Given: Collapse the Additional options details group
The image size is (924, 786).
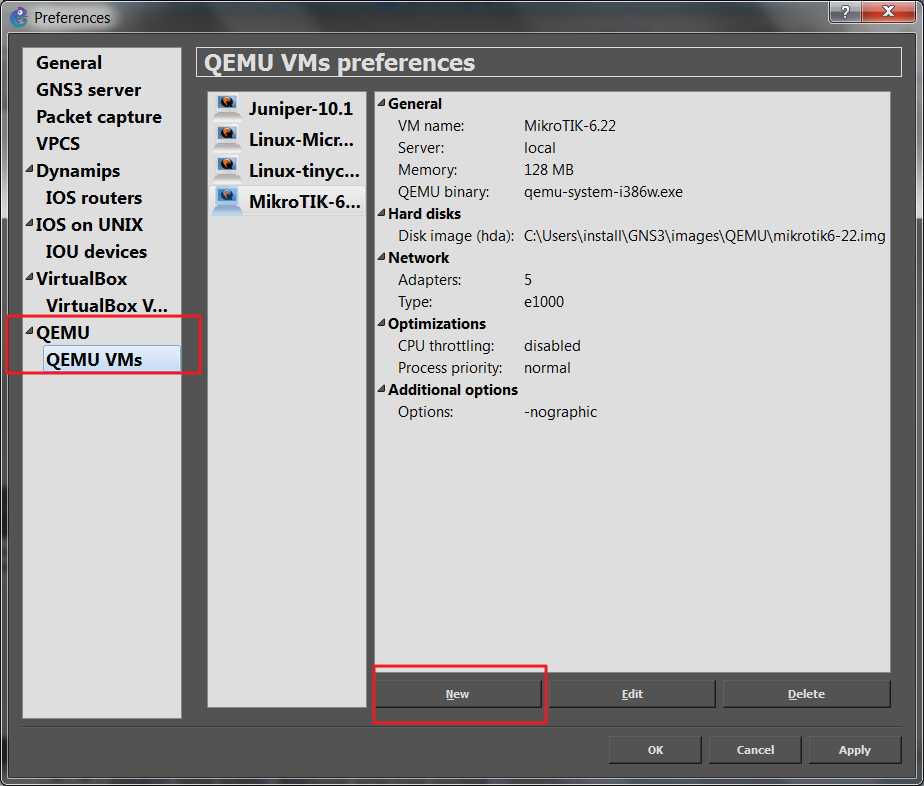Looking at the screenshot, I should coord(382,389).
